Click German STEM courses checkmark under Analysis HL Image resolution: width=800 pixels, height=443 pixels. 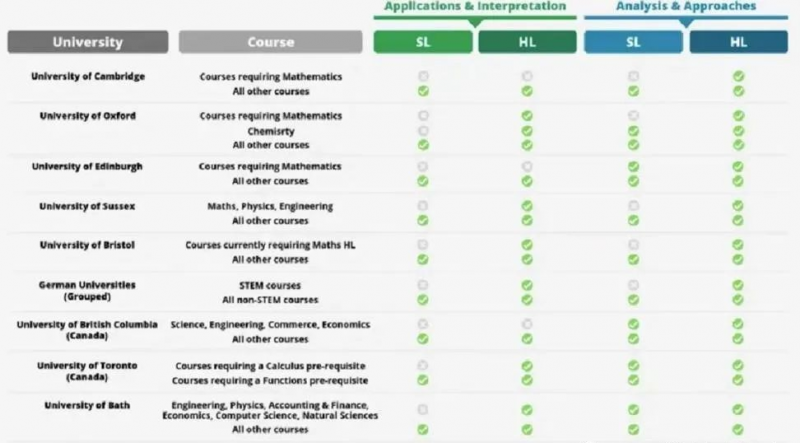(x=738, y=285)
